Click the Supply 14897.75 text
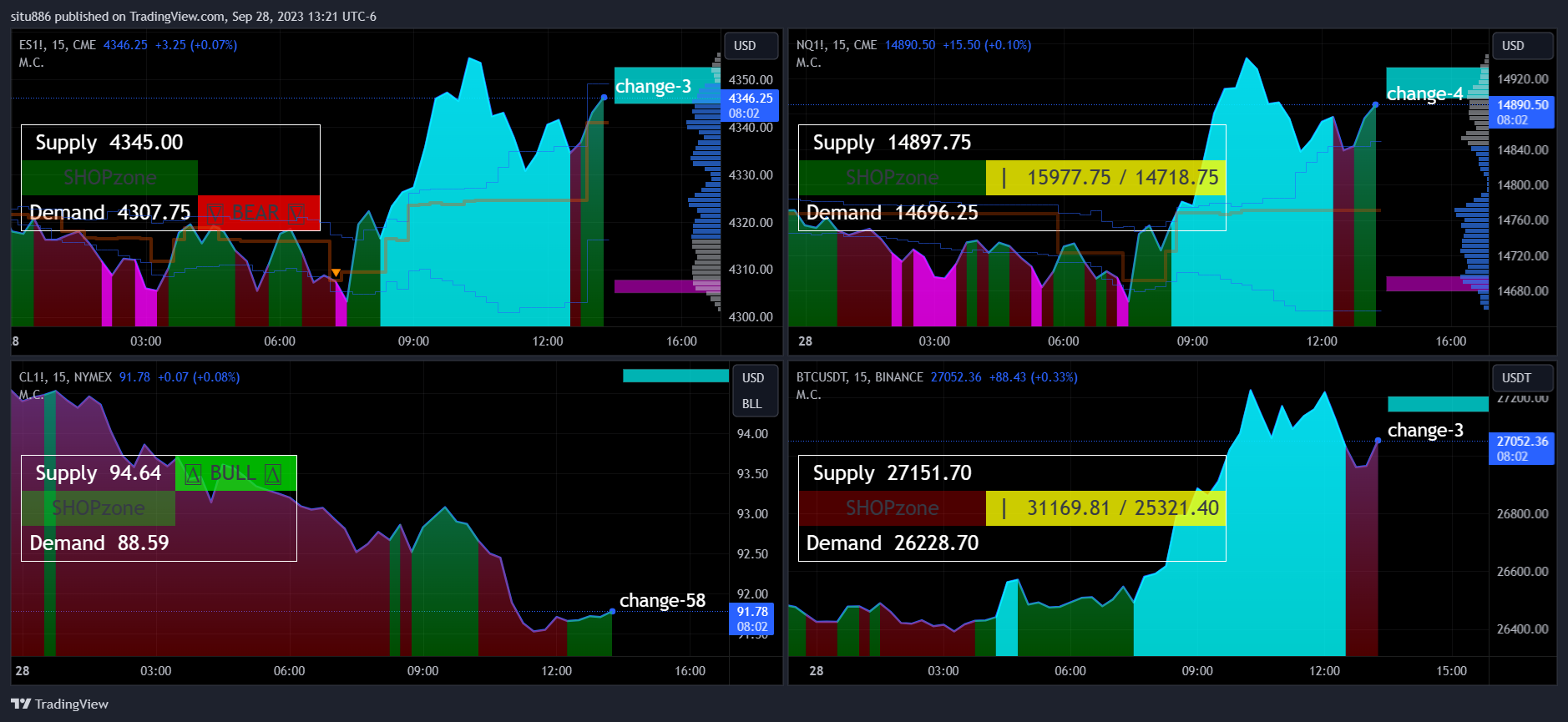 click(892, 143)
